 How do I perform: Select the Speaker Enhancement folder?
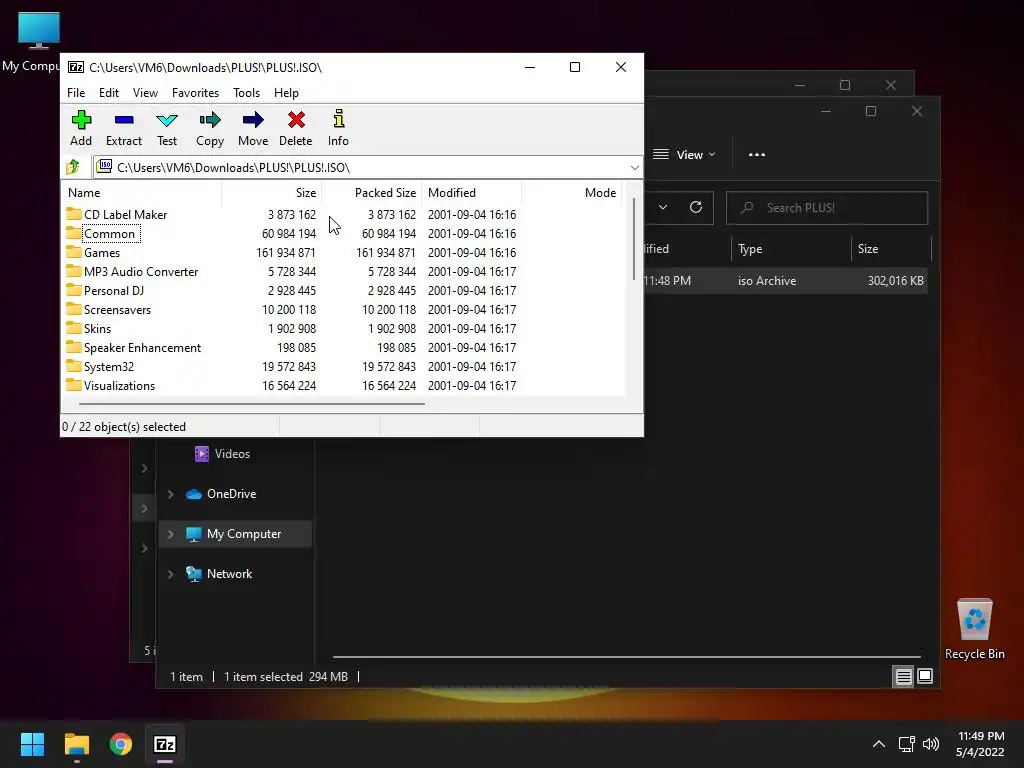coord(142,347)
